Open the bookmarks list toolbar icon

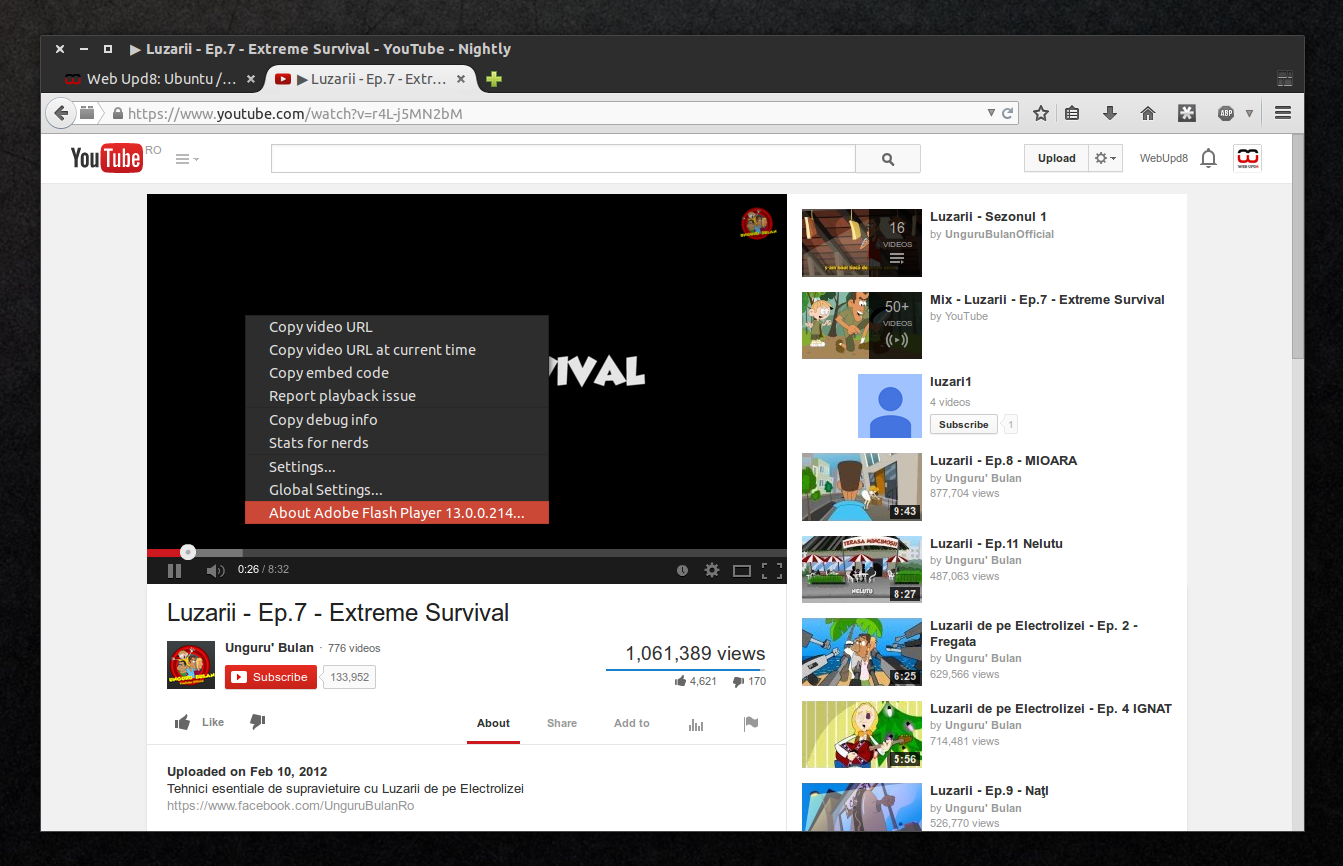point(1072,114)
